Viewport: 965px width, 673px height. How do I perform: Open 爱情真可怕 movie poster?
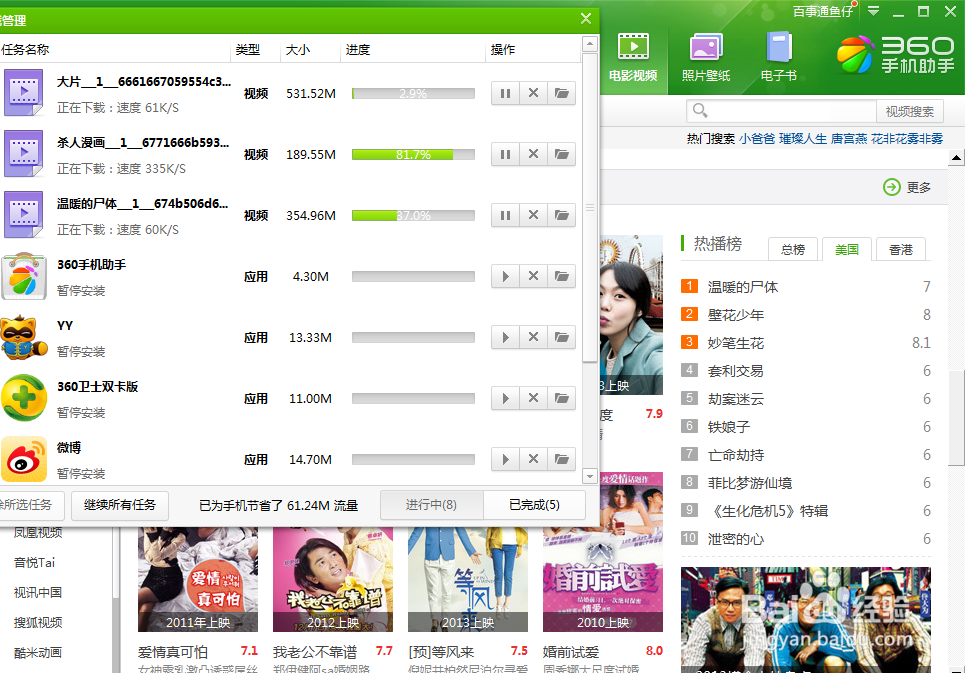[x=198, y=579]
